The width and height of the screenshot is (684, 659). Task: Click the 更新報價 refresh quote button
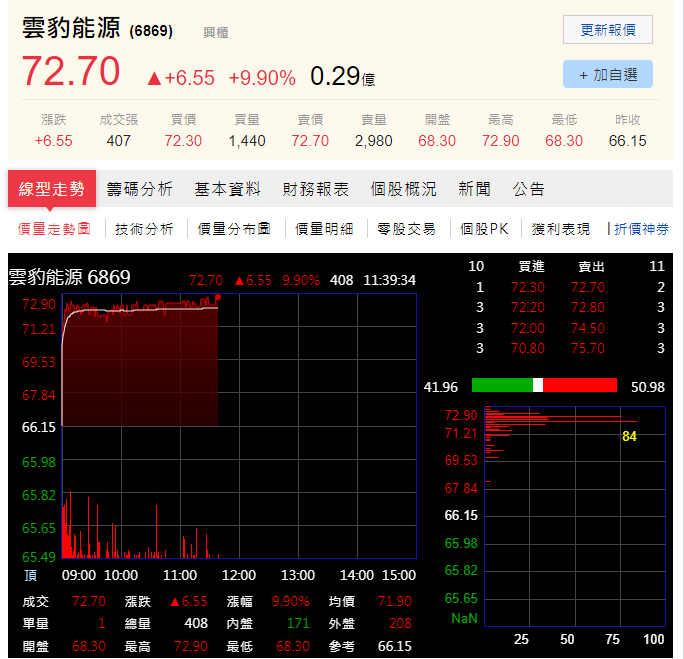tap(608, 30)
